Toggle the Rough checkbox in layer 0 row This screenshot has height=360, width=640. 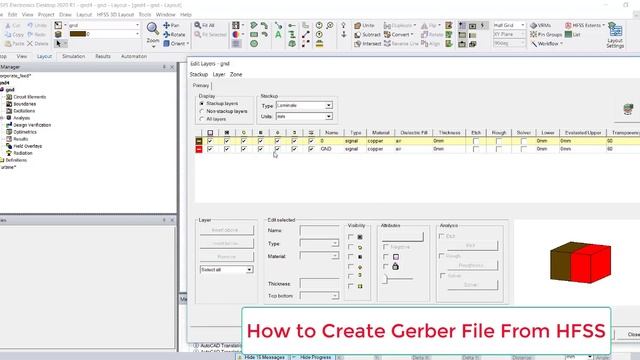click(x=498, y=141)
